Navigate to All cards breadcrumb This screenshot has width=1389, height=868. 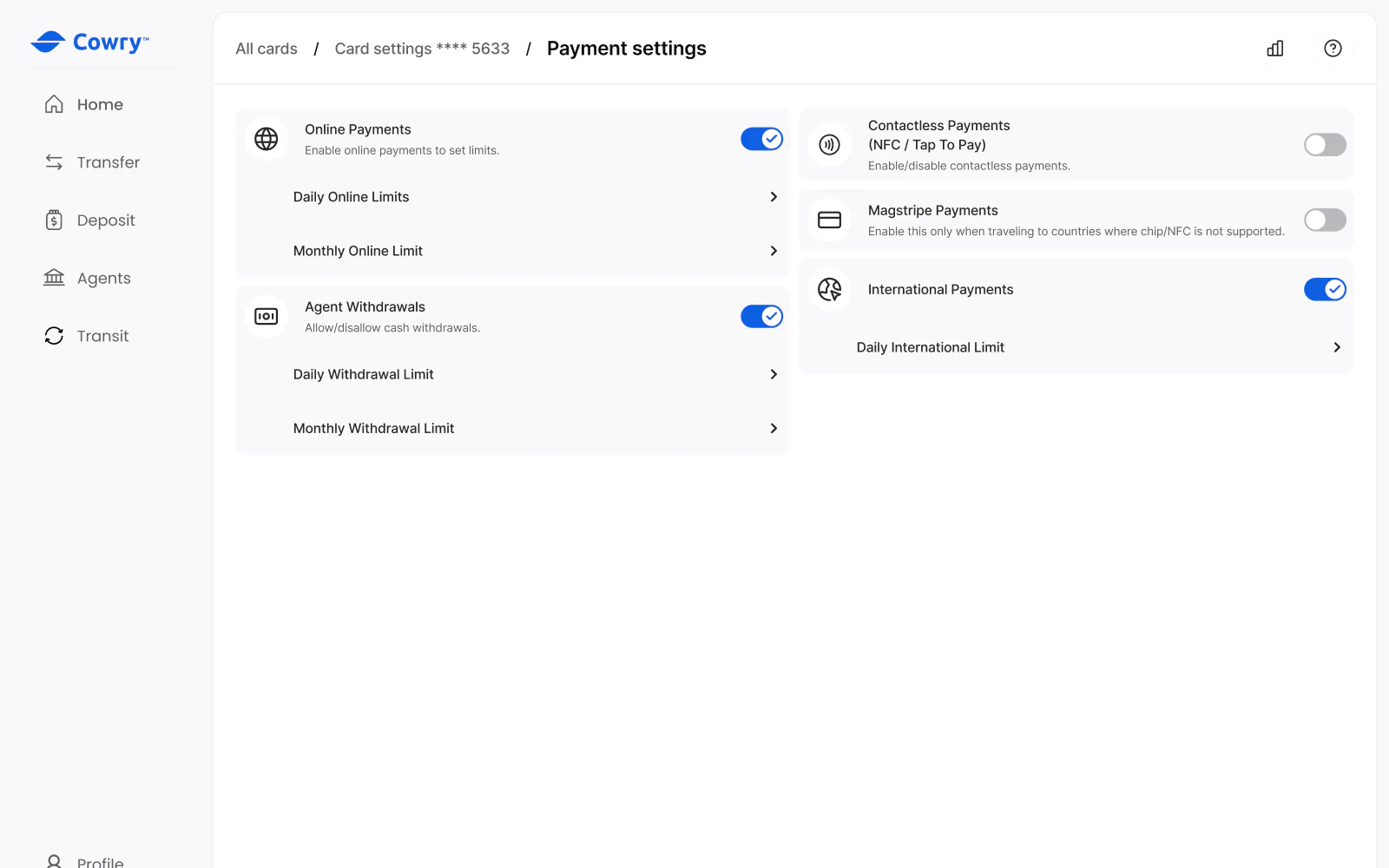tap(267, 49)
